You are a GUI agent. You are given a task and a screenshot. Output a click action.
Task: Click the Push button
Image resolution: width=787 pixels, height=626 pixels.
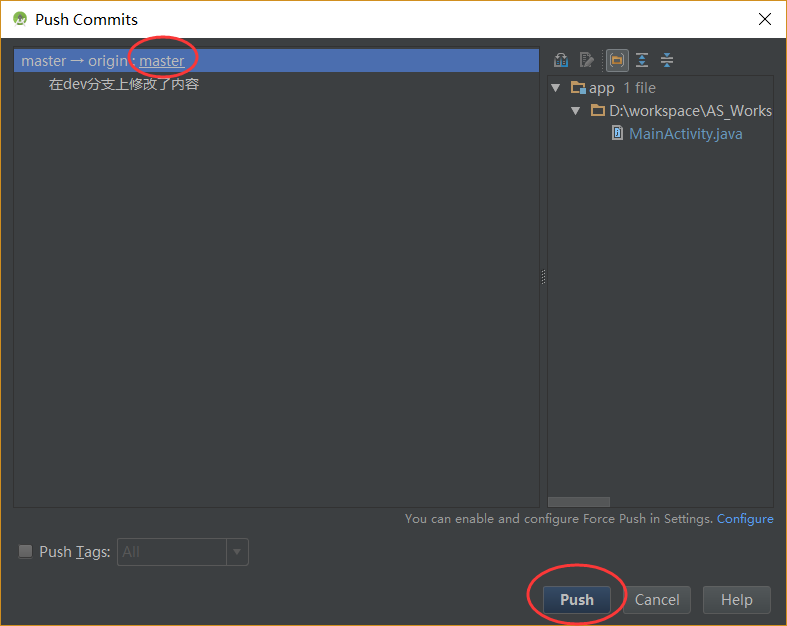pyautogui.click(x=577, y=599)
